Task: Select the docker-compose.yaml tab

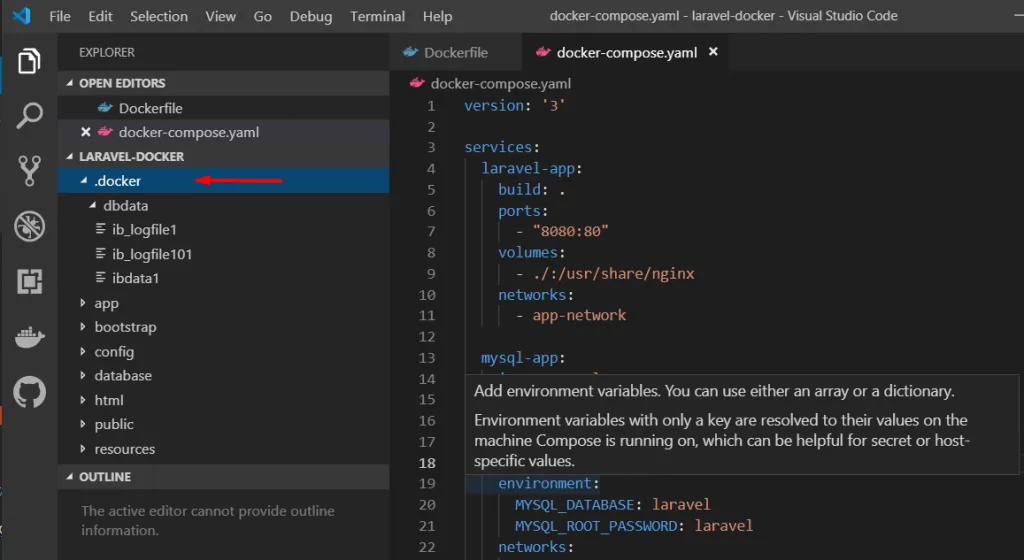Action: (626, 52)
